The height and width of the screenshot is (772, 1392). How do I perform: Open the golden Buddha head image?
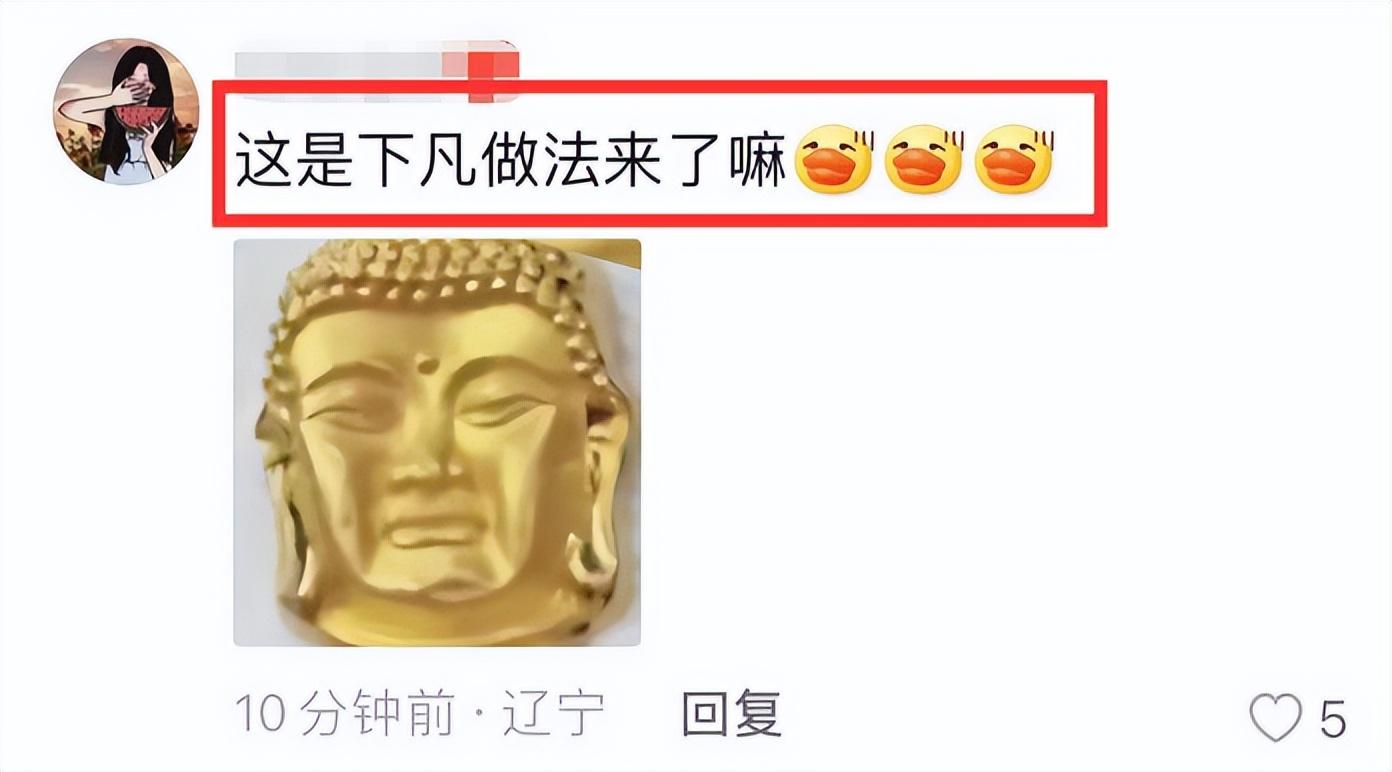click(437, 442)
